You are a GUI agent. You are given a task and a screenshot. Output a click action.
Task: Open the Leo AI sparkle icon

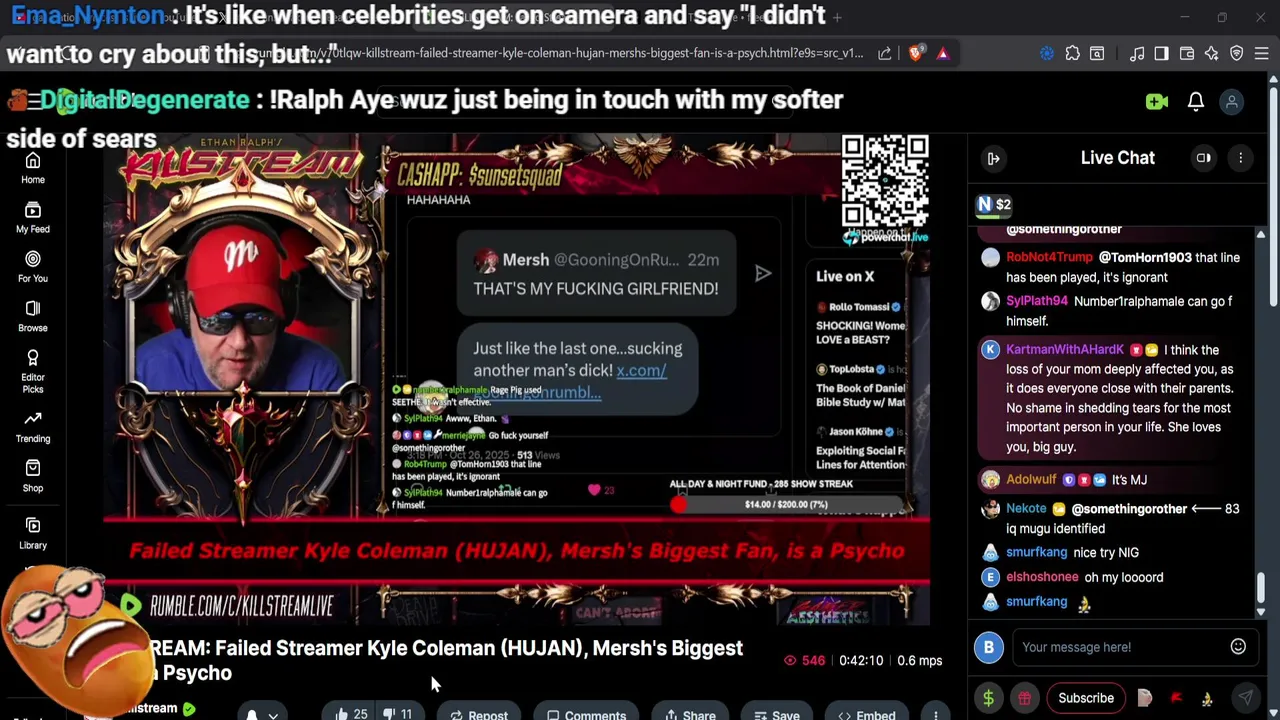1212,53
